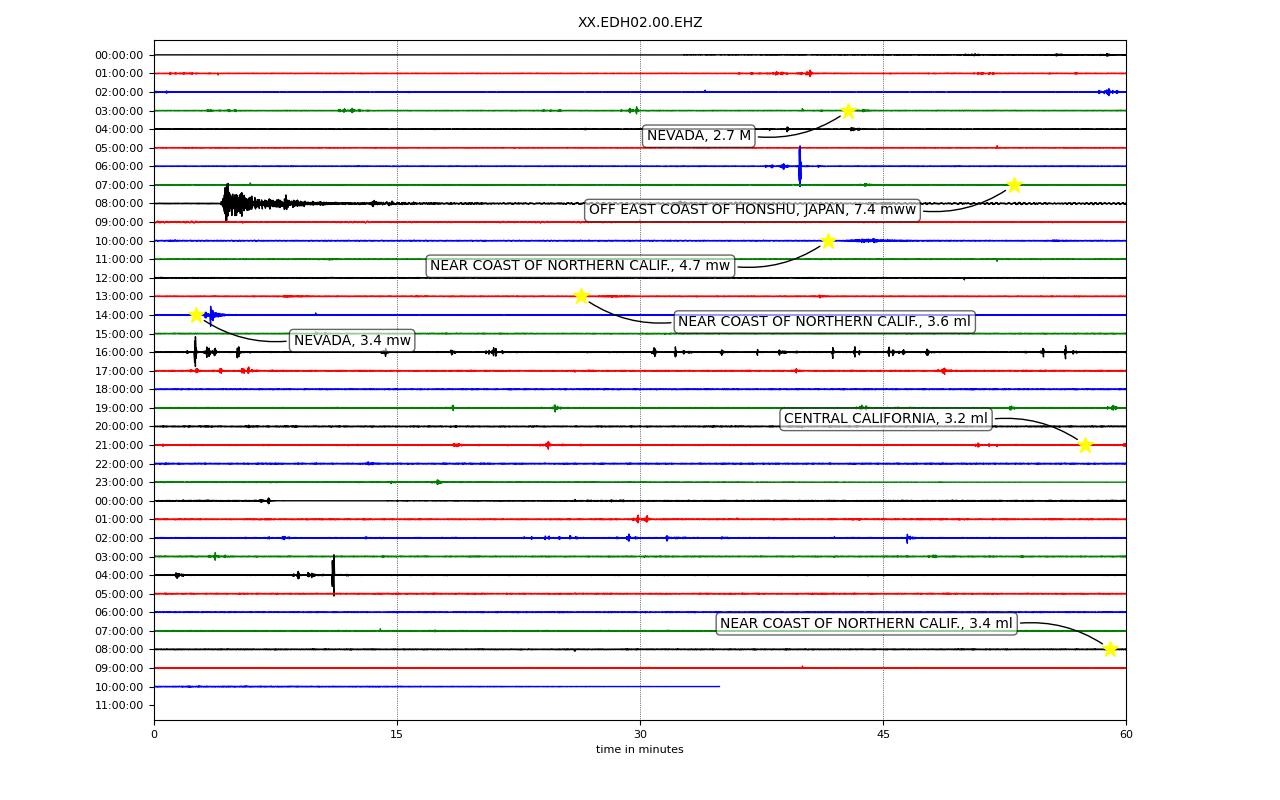Select the 16:00:00 time label on the axis
The width and height of the screenshot is (1280, 800).
[x=119, y=352]
